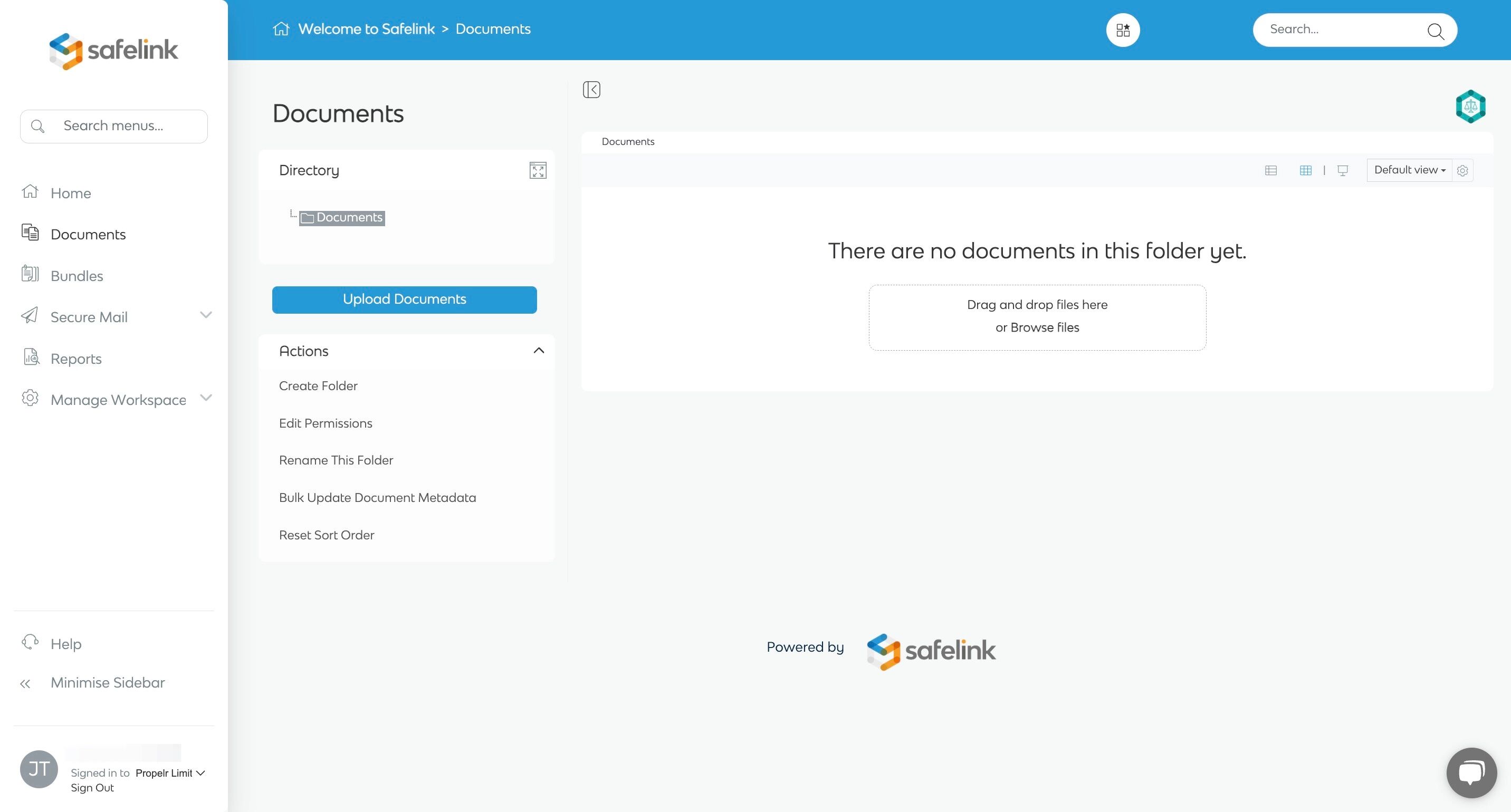Image resolution: width=1511 pixels, height=812 pixels.
Task: Collapse the Actions panel chevron
Action: pos(539,351)
